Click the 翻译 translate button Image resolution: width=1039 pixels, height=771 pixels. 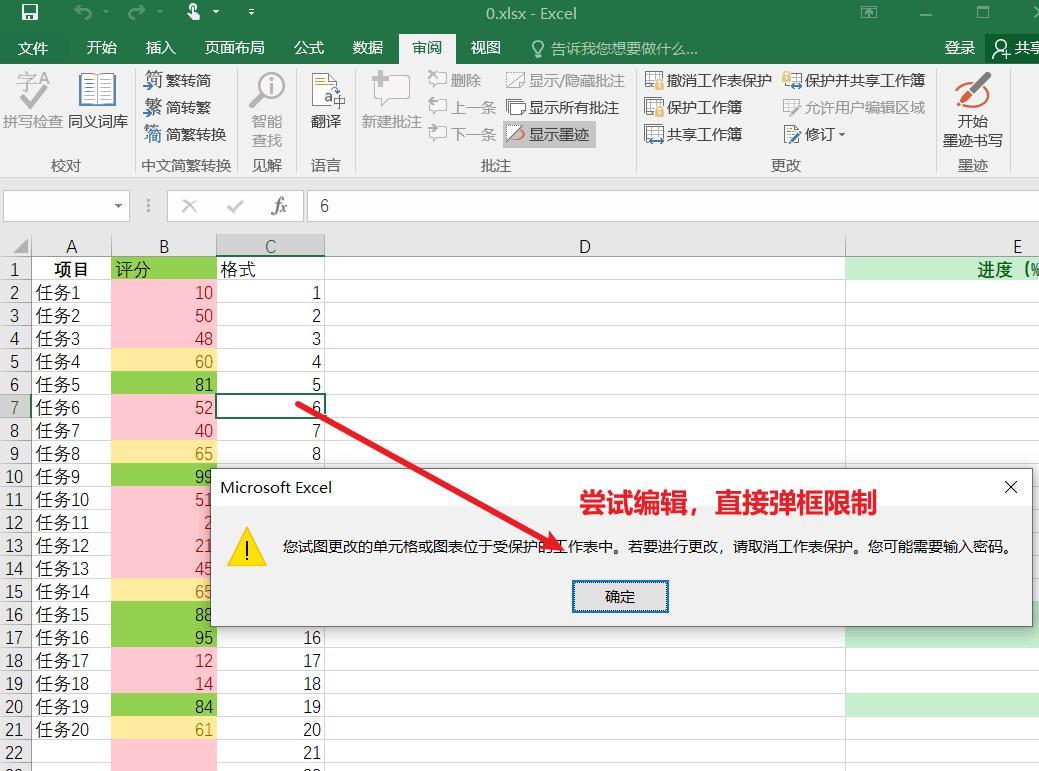[326, 99]
